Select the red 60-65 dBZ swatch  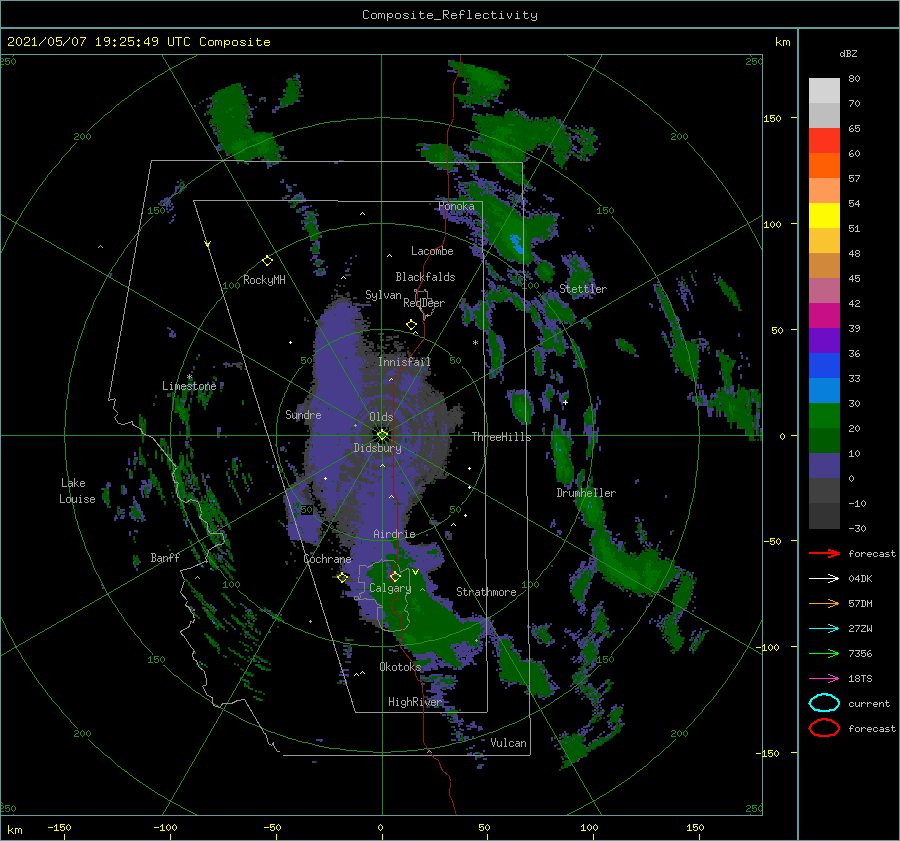[824, 141]
